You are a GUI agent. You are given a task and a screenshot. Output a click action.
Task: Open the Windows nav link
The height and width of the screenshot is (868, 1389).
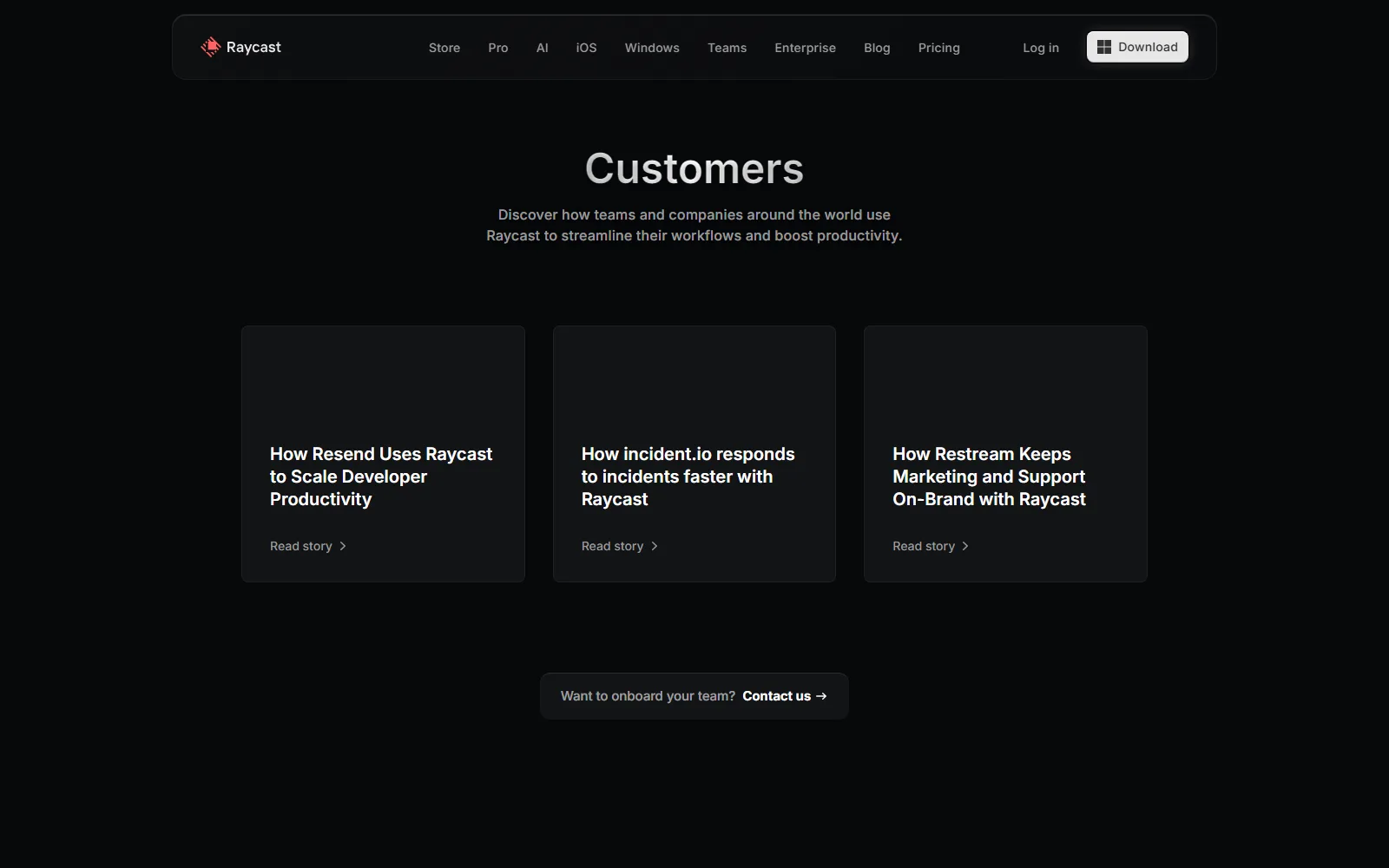pyautogui.click(x=652, y=48)
